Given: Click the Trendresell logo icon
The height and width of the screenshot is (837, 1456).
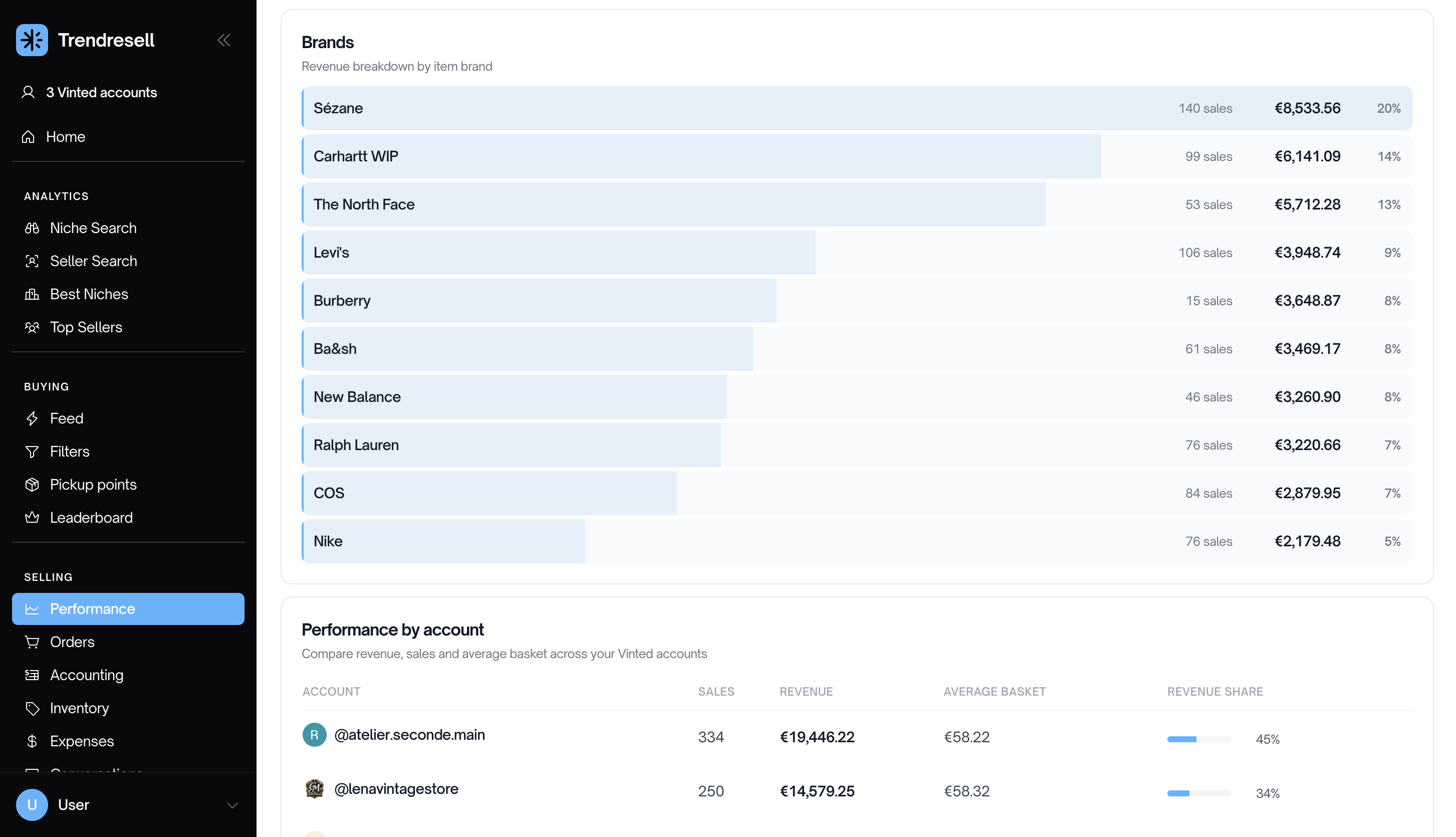Looking at the screenshot, I should tap(32, 40).
